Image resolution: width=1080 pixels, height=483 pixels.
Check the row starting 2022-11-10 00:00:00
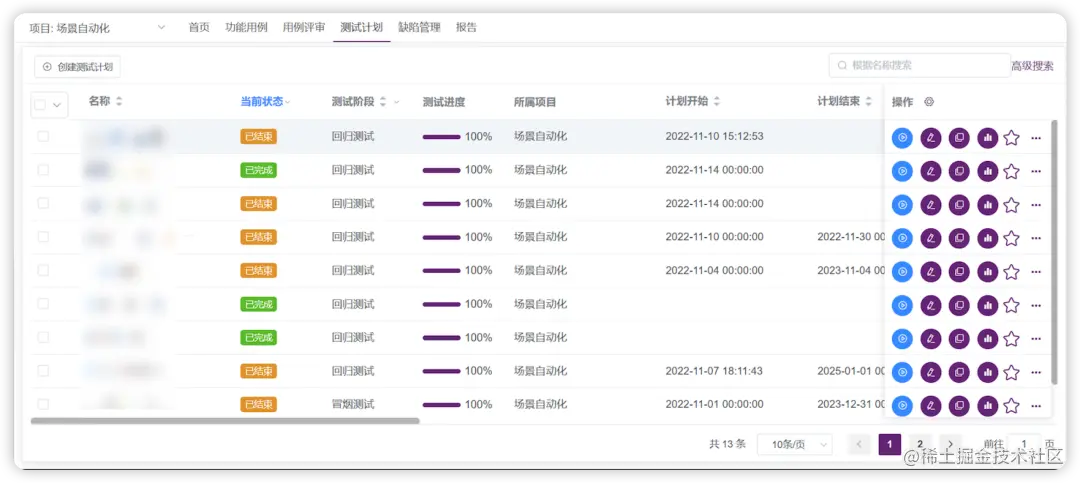click(x=43, y=236)
